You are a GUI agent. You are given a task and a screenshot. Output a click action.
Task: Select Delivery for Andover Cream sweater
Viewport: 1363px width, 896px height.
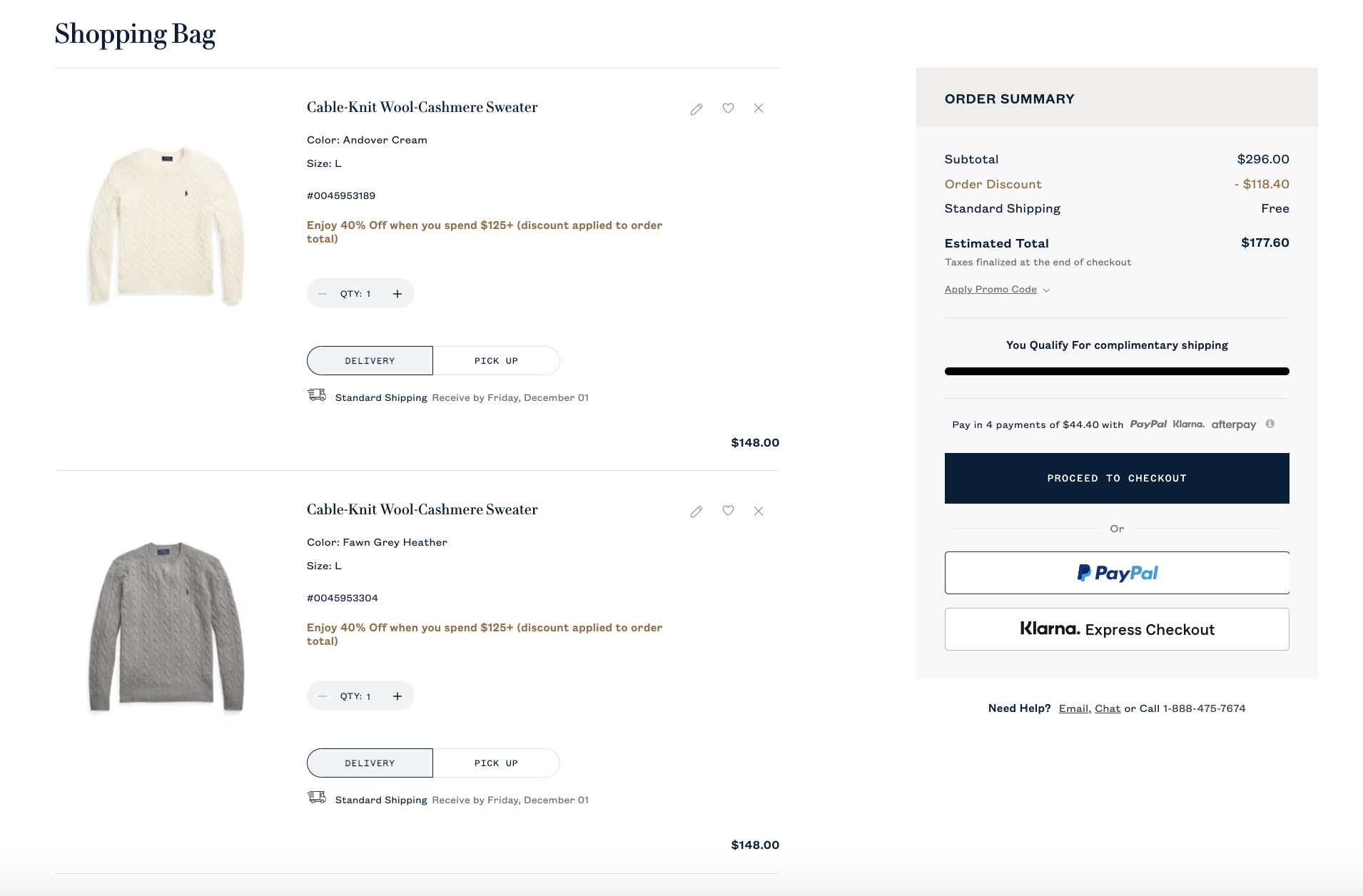click(x=370, y=361)
